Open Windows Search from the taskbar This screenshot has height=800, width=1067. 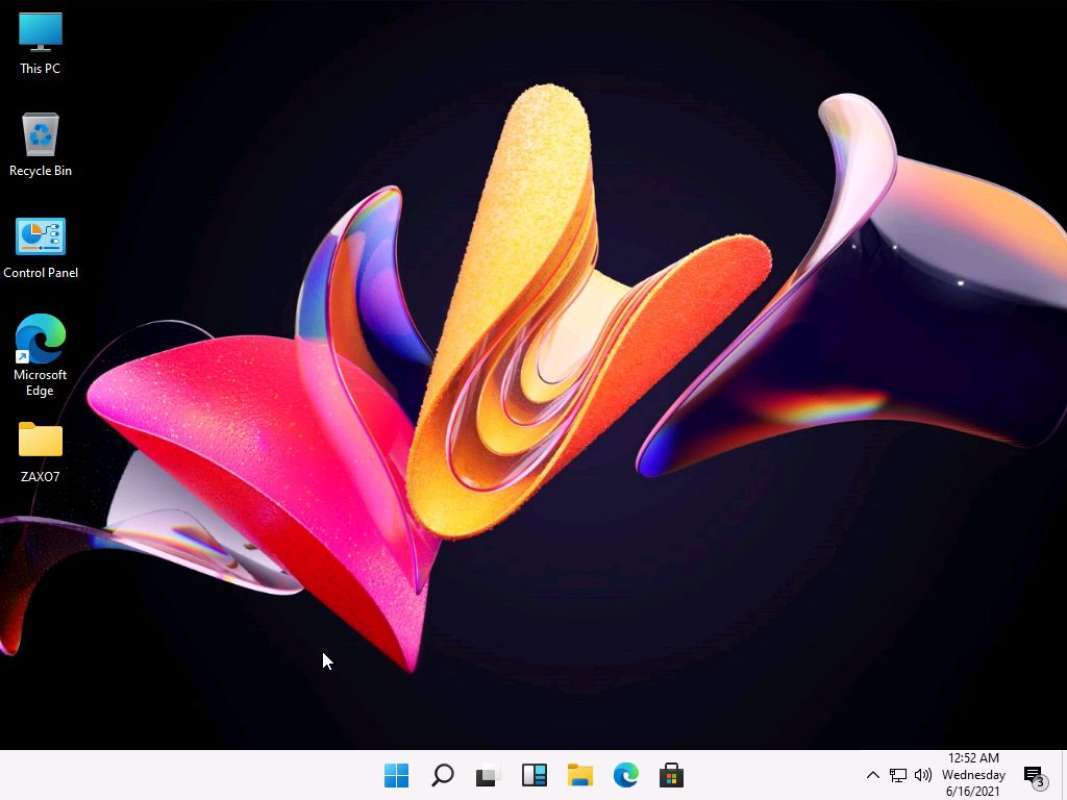(x=441, y=775)
